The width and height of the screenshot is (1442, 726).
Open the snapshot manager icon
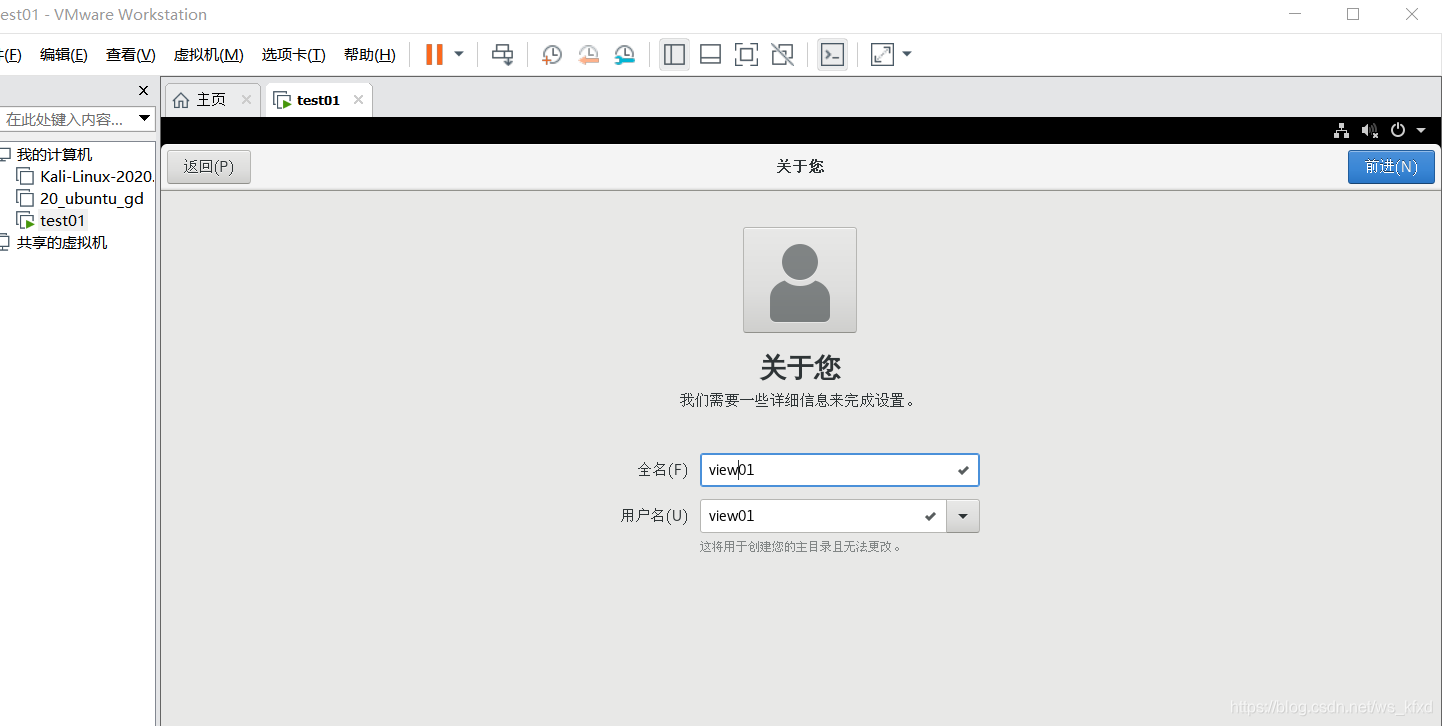624,55
